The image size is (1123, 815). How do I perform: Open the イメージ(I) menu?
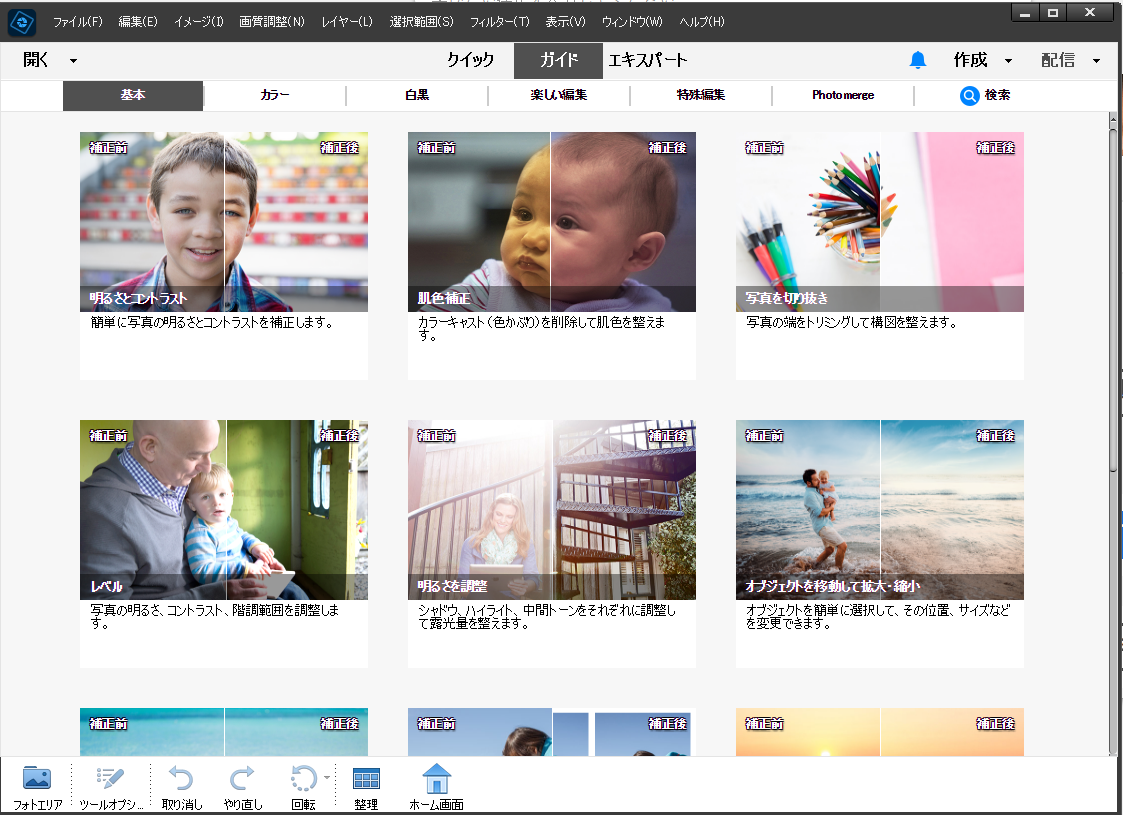click(x=198, y=21)
